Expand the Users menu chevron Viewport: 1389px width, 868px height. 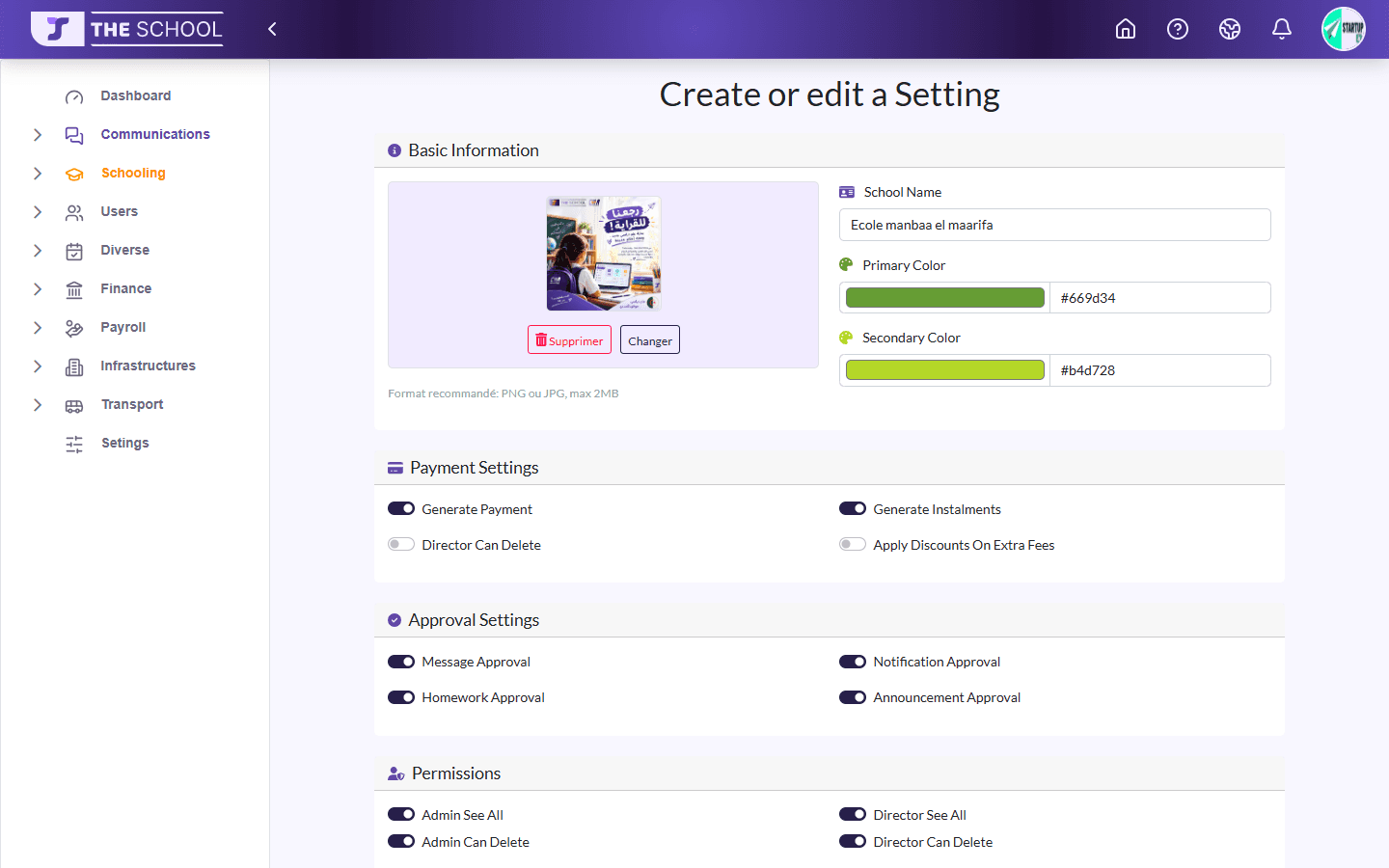pos(38,212)
